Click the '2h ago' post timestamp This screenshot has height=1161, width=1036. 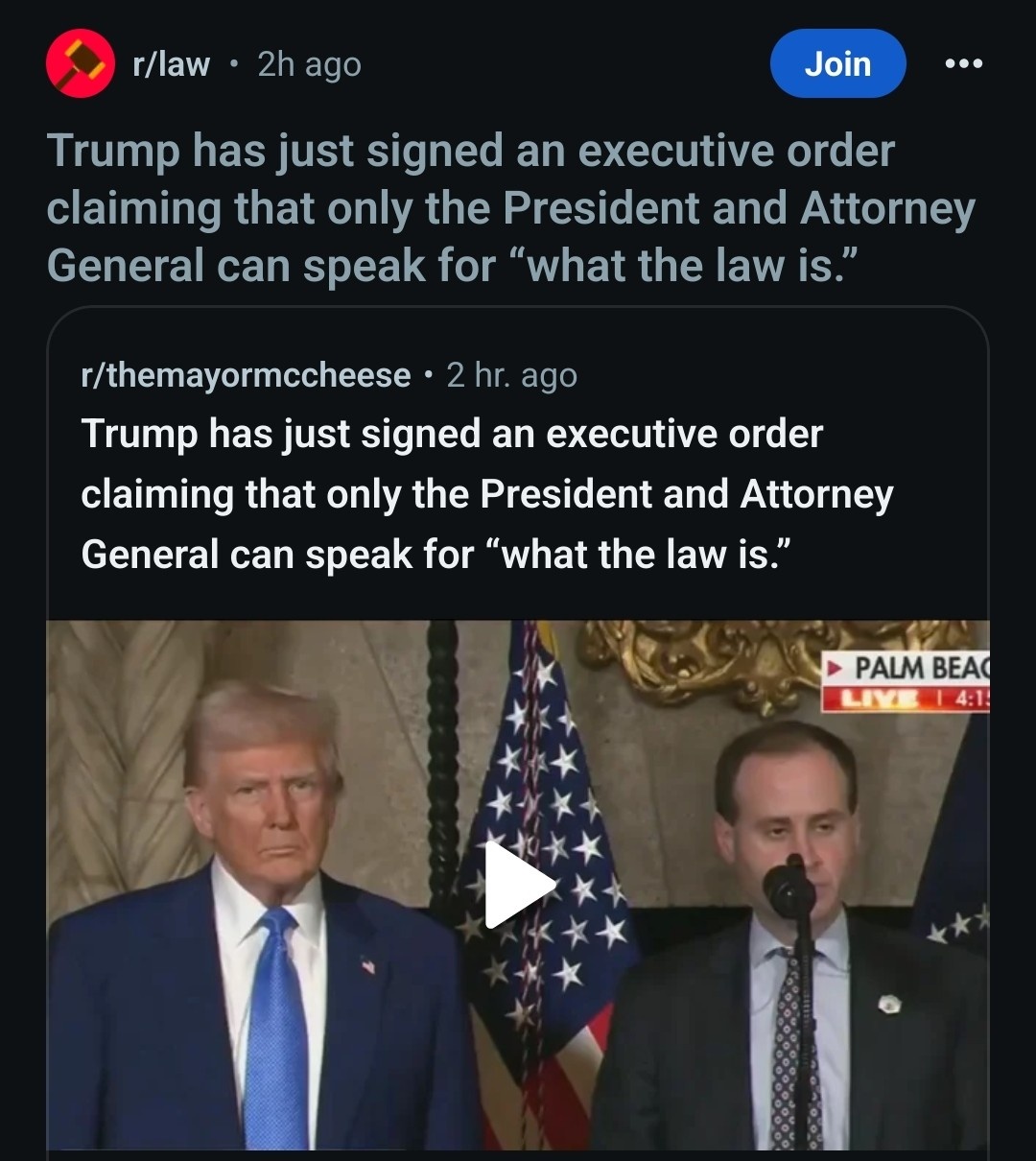pos(310,64)
